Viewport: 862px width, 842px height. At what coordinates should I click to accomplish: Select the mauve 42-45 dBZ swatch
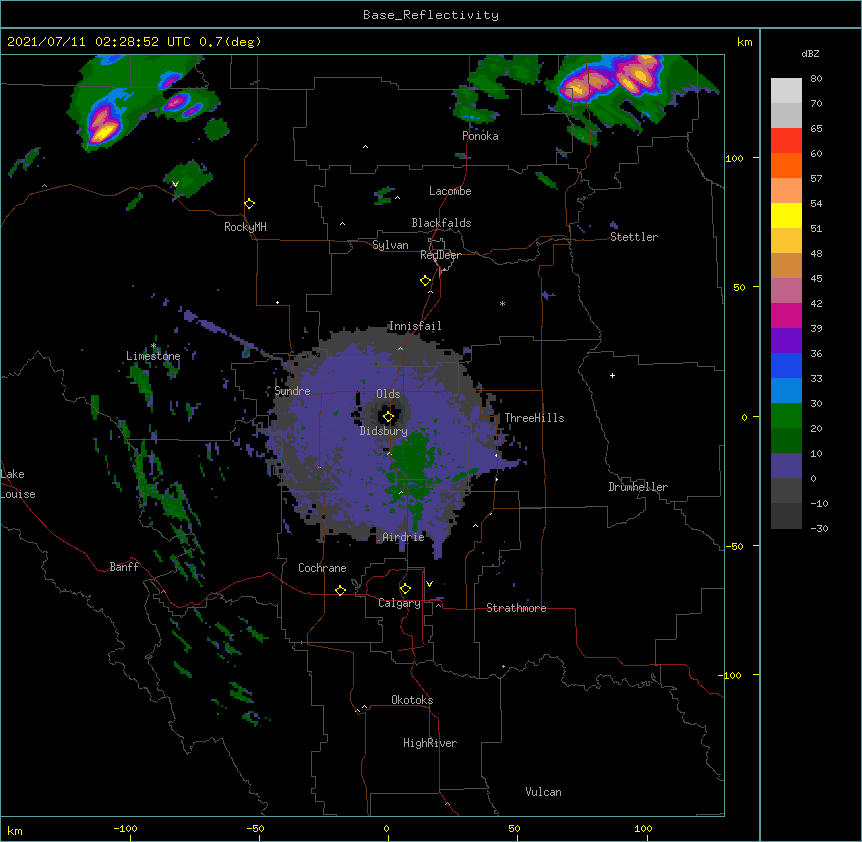(786, 291)
